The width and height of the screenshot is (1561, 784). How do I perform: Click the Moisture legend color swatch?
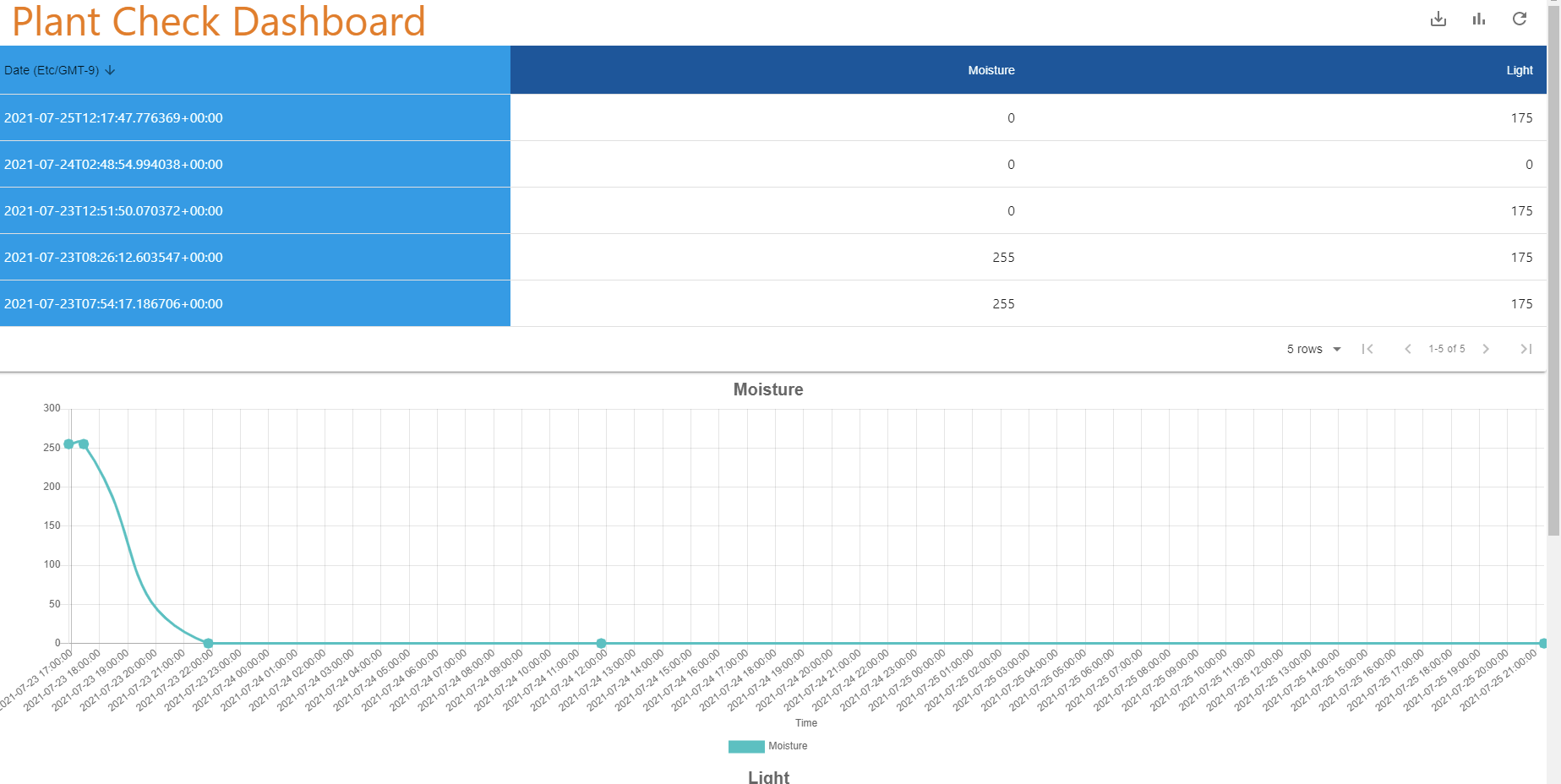(745, 746)
